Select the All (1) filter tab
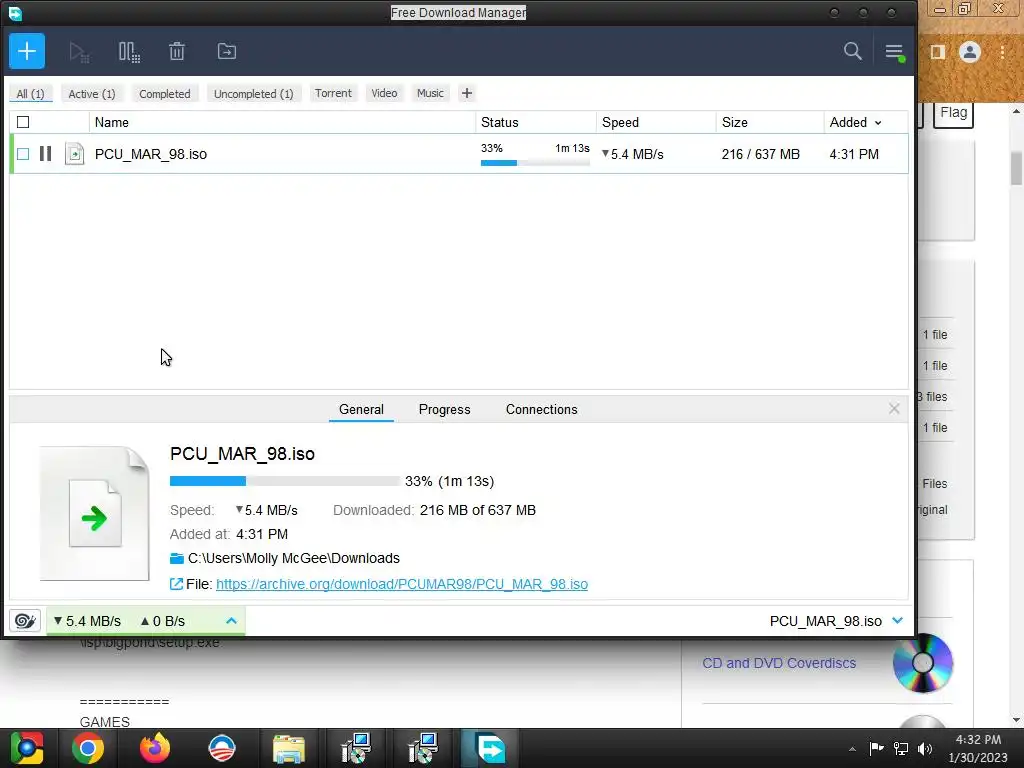The height and width of the screenshot is (768, 1024). pos(30,93)
